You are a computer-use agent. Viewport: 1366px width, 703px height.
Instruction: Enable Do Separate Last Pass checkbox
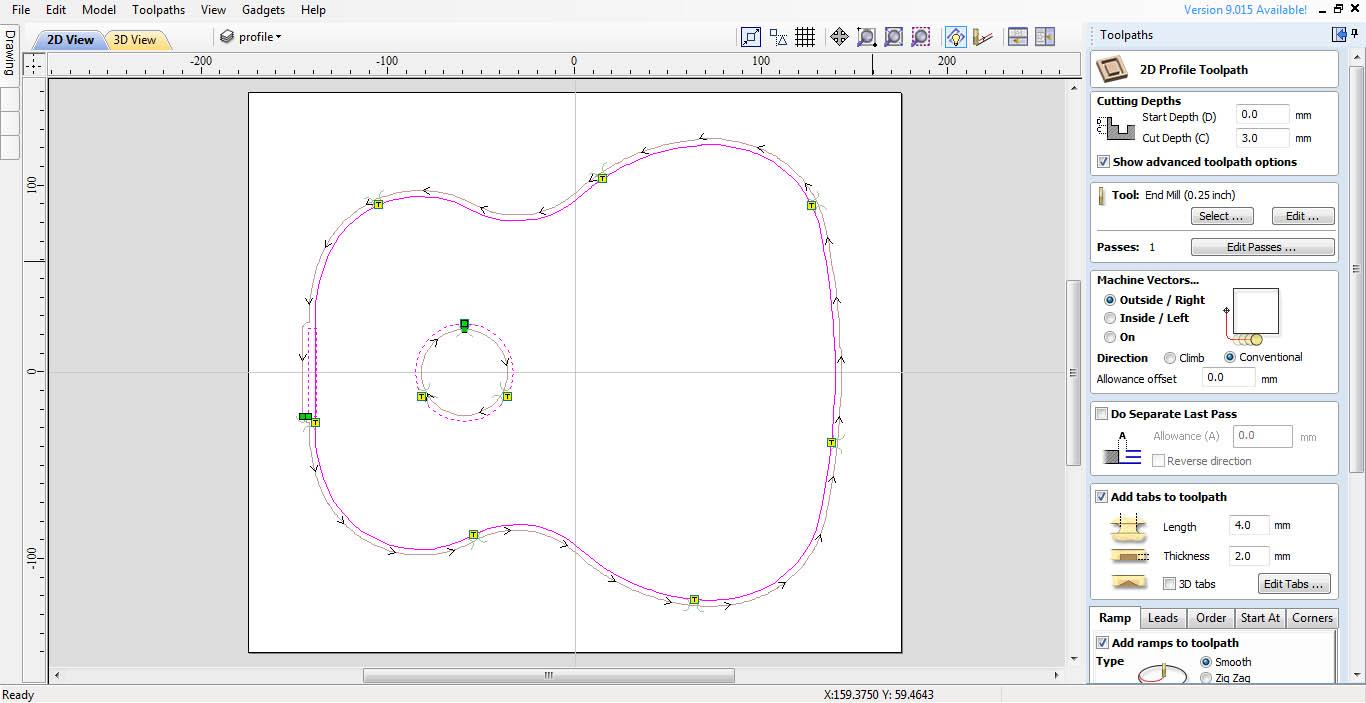point(1102,414)
